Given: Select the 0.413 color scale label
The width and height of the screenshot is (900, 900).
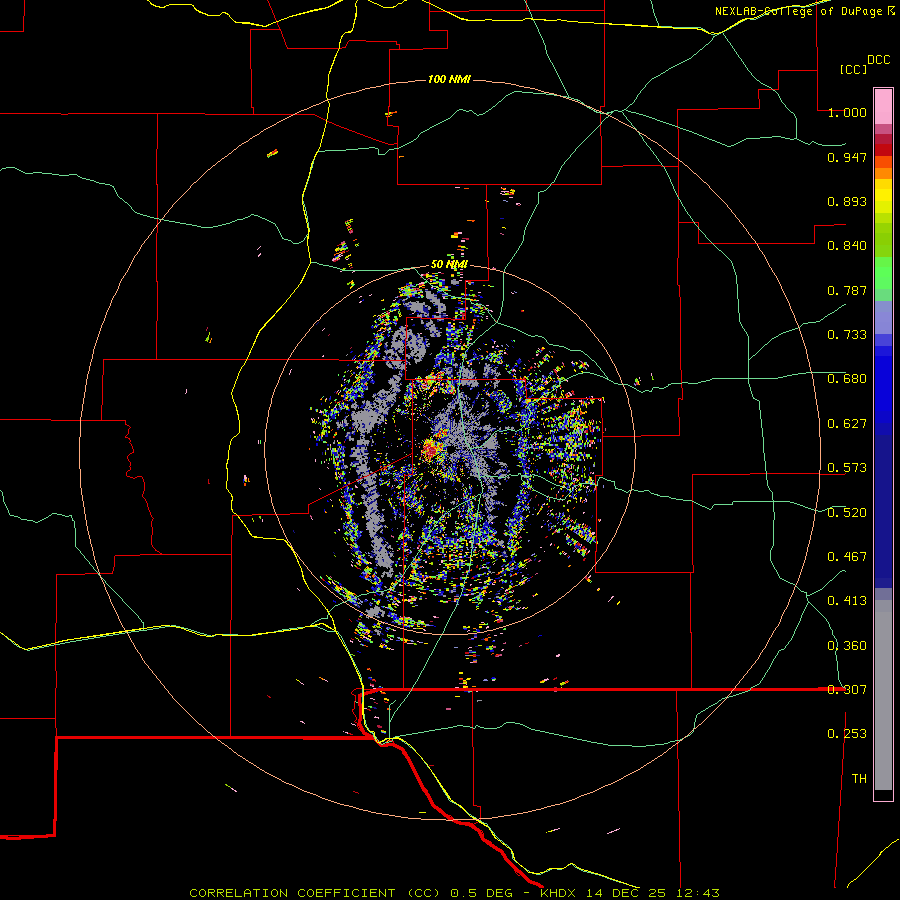Looking at the screenshot, I should point(847,601).
